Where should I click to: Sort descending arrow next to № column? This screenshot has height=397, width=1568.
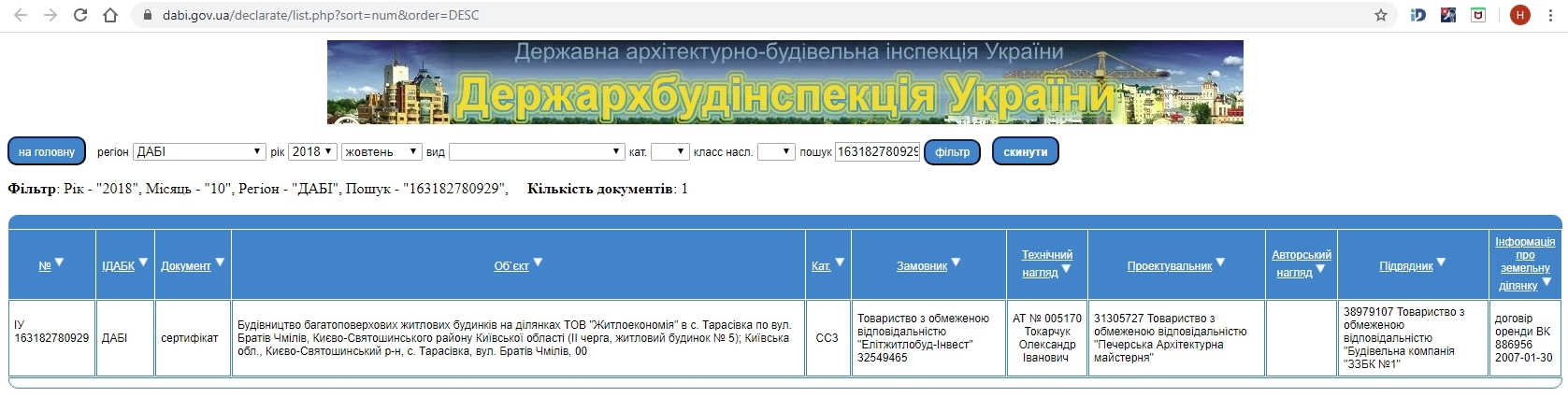tap(59, 262)
